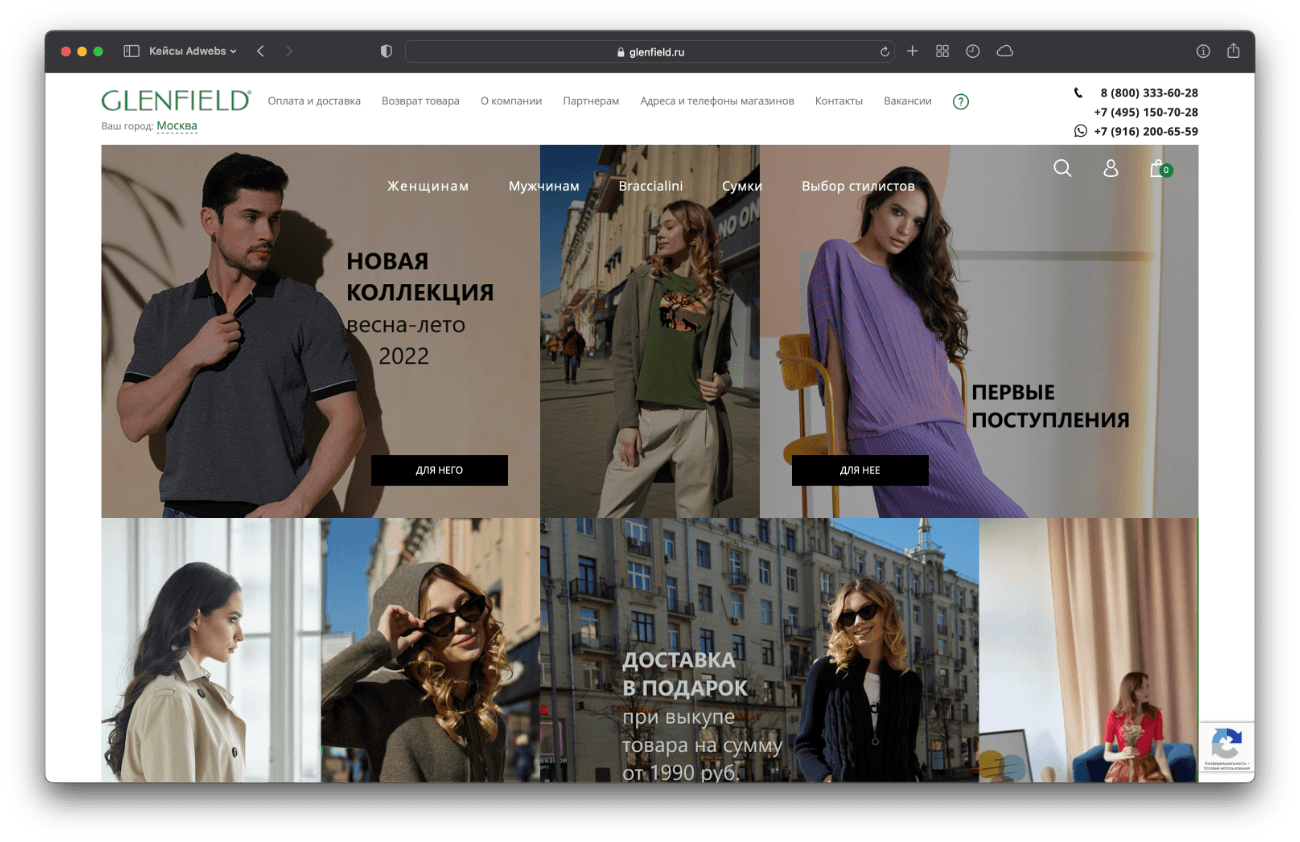Open Адреса и телефоны магазинов
Image resolution: width=1300 pixels, height=842 pixels.
(717, 101)
